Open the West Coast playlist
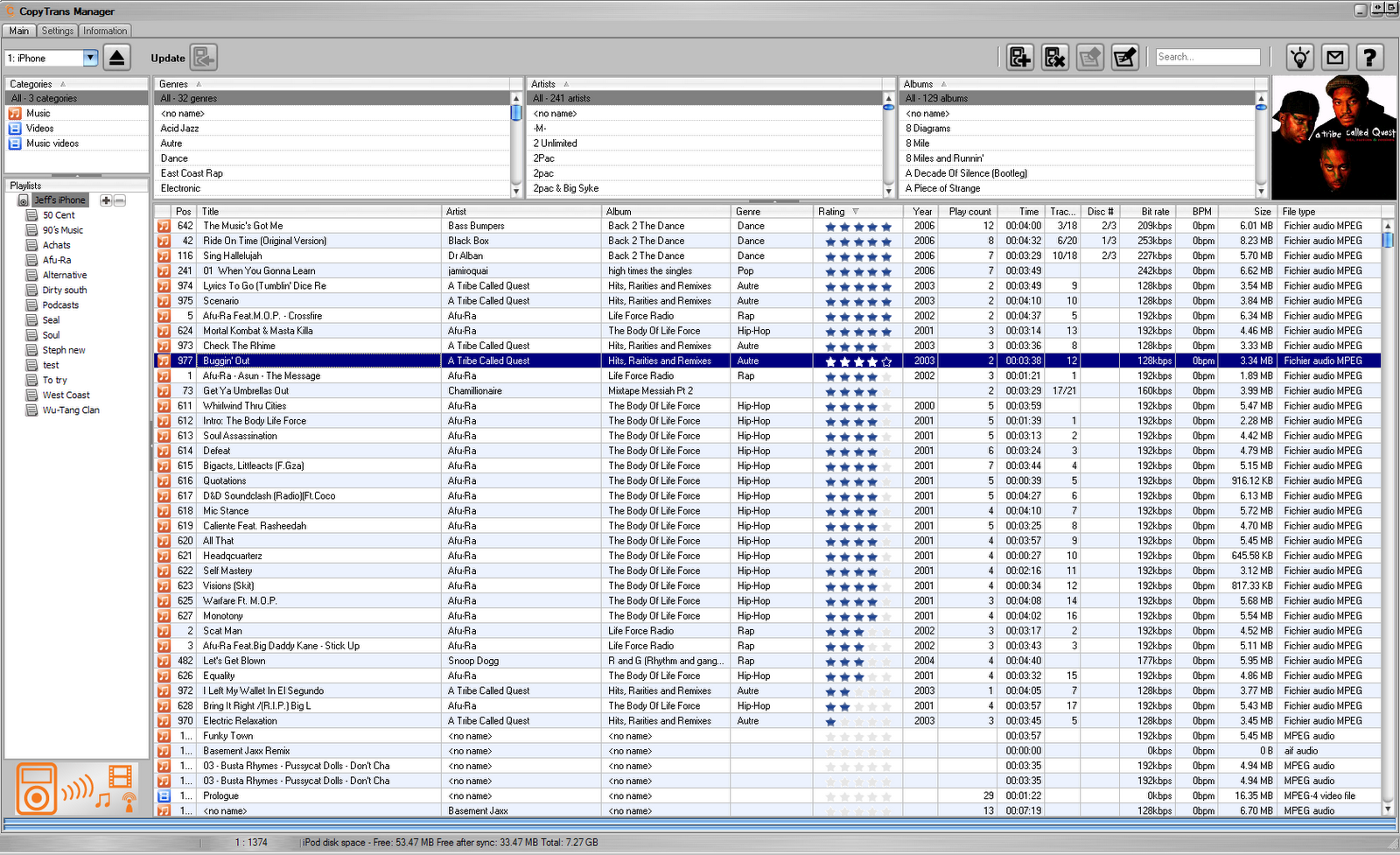The image size is (1400, 855). [x=66, y=396]
